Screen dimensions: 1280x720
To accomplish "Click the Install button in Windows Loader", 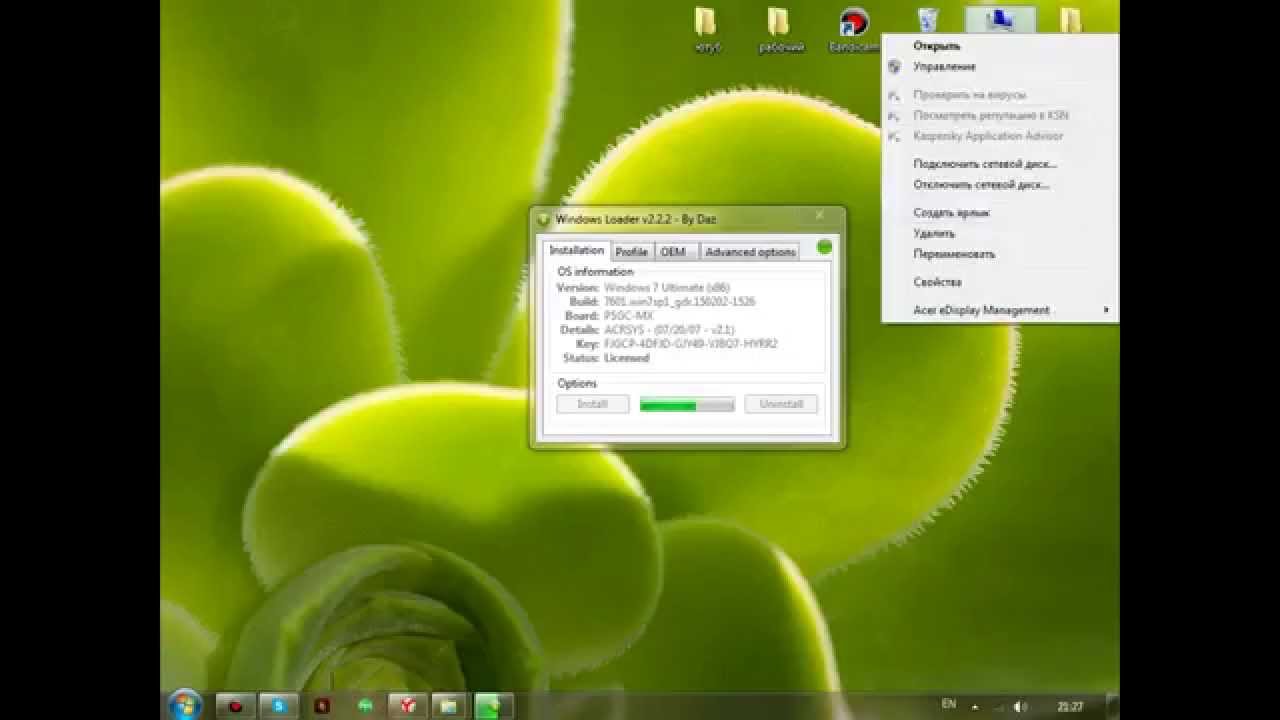I will (593, 404).
